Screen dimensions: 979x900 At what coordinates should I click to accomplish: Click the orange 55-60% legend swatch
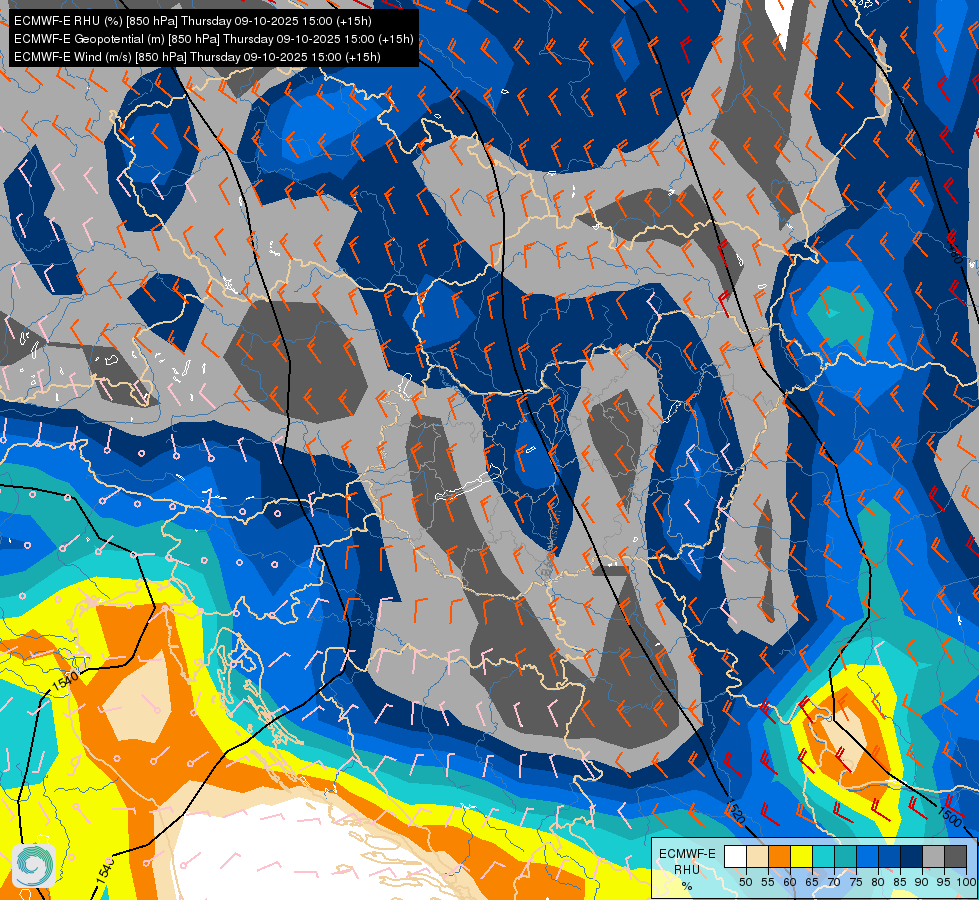(x=780, y=856)
